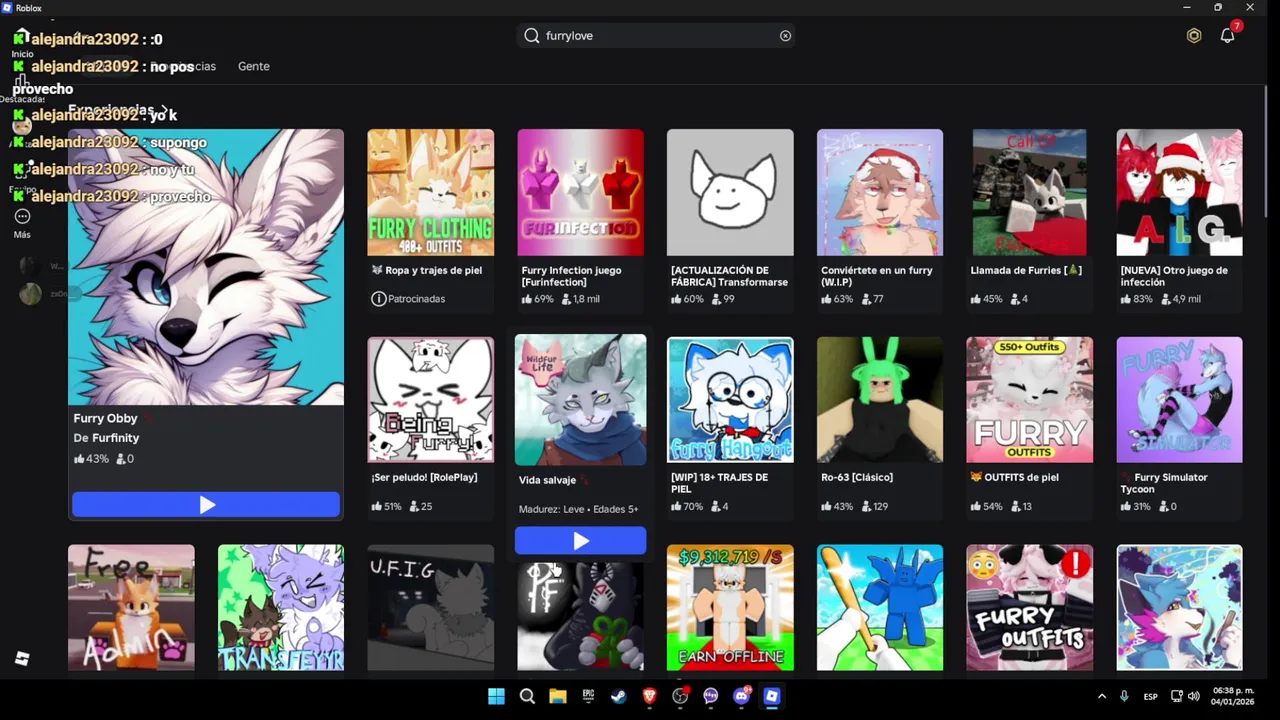Open the notifications bell

(1227, 36)
